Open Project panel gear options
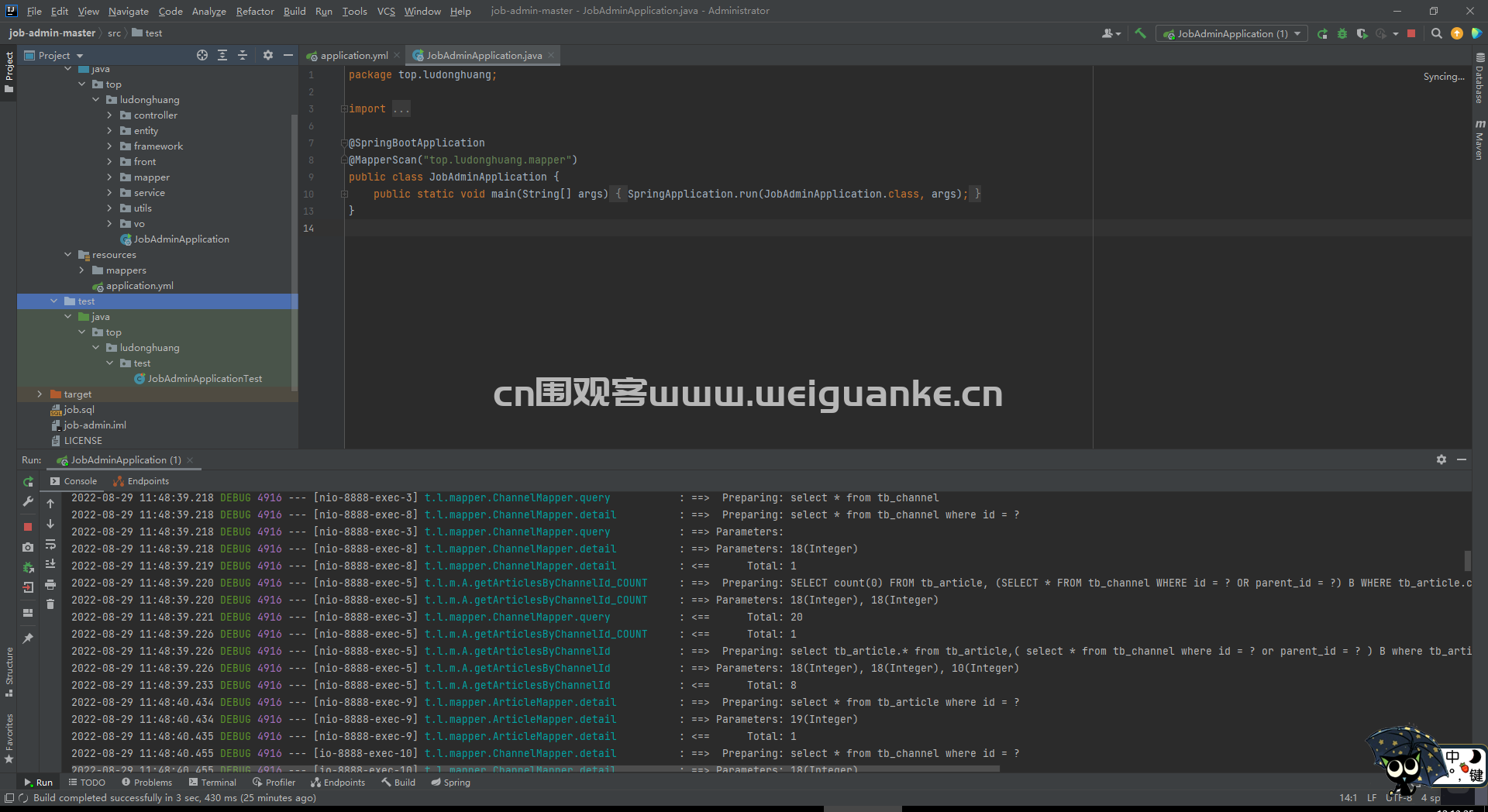This screenshot has height=812, width=1488. [268, 55]
